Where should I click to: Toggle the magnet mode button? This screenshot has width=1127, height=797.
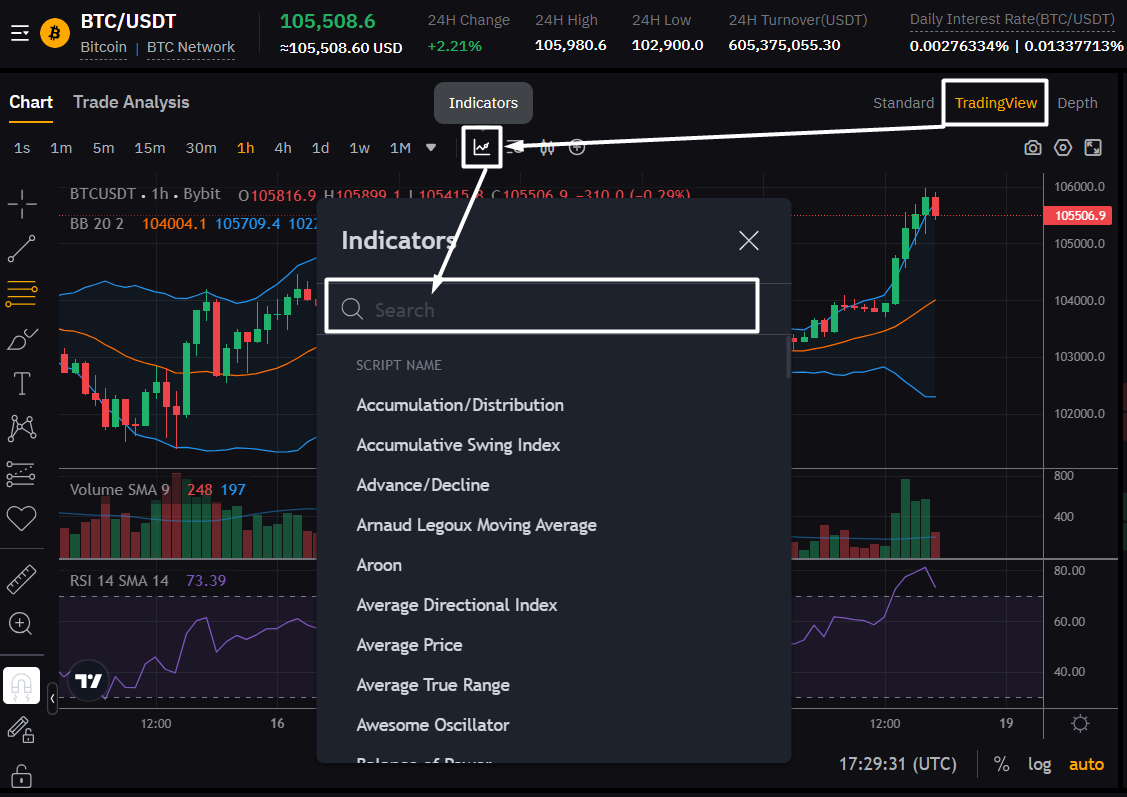pos(22,685)
